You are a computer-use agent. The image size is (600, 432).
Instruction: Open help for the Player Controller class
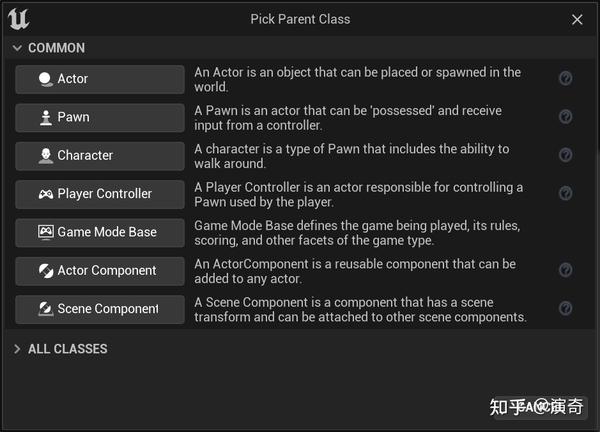tap(565, 193)
